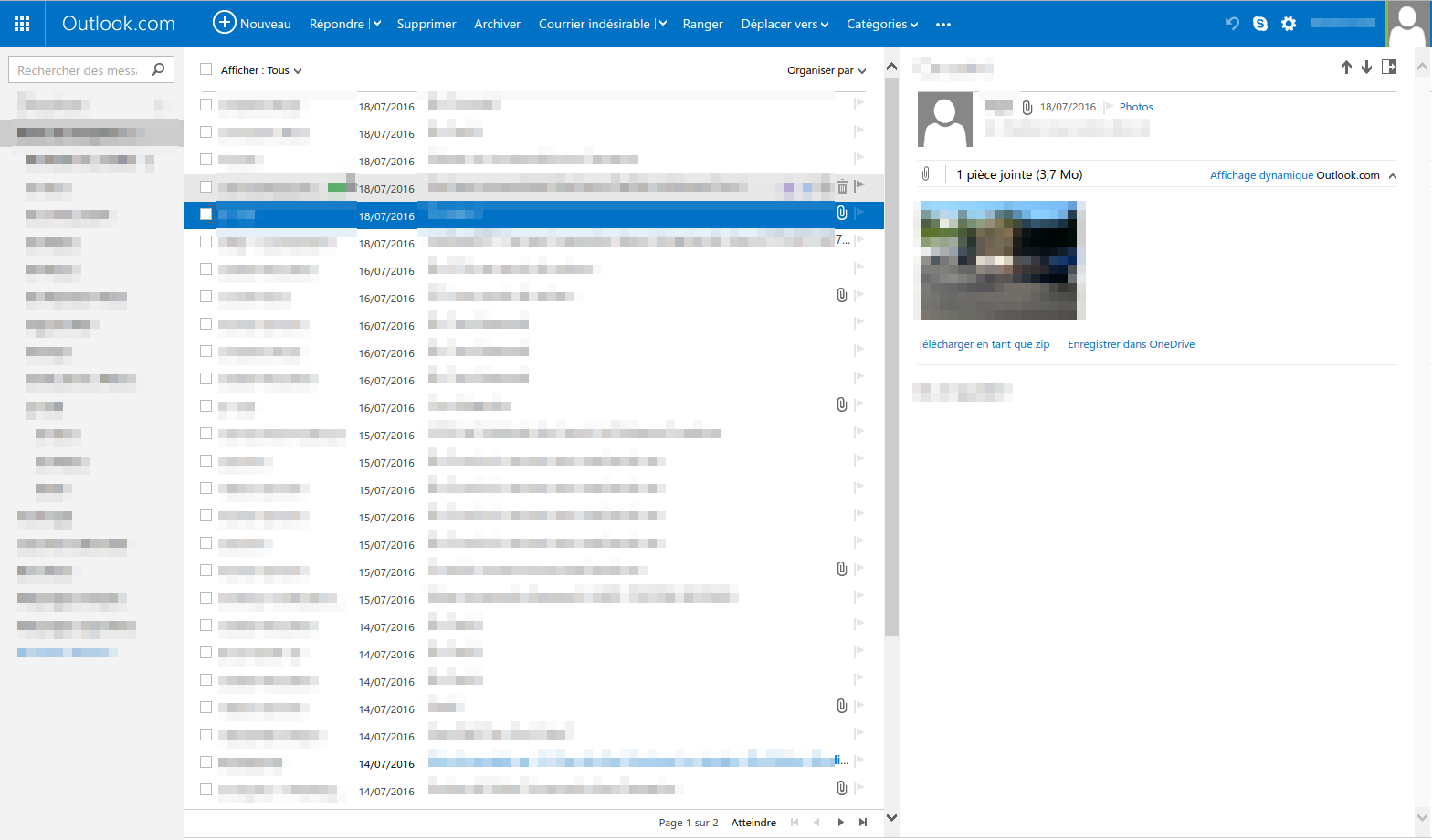Click the paperclip on the selected message row
The width and height of the screenshot is (1432, 840).
842,213
